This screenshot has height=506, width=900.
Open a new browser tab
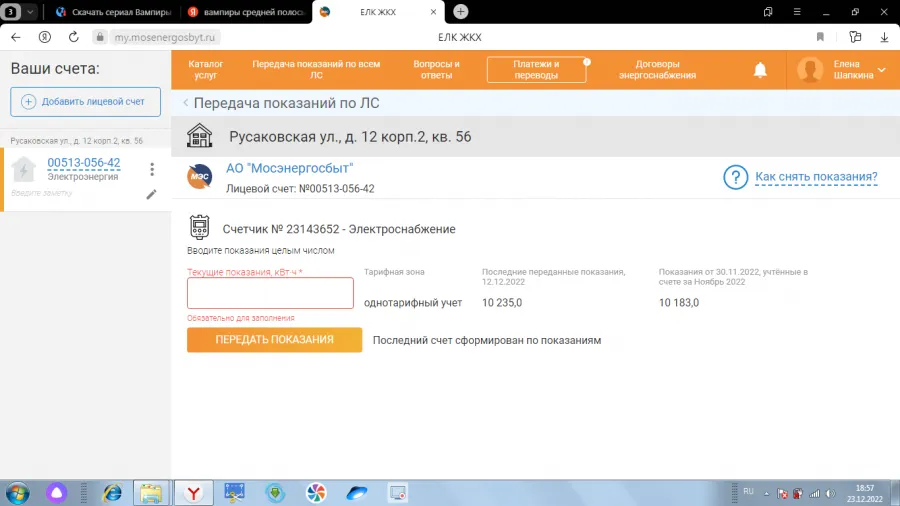tap(460, 11)
